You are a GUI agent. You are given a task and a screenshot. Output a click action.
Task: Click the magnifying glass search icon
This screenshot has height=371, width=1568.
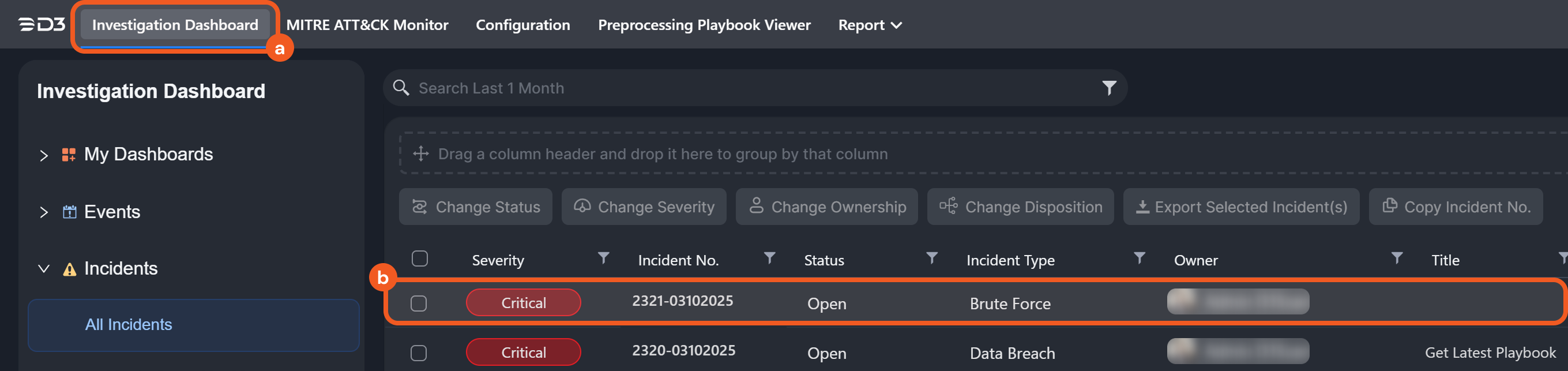click(401, 88)
